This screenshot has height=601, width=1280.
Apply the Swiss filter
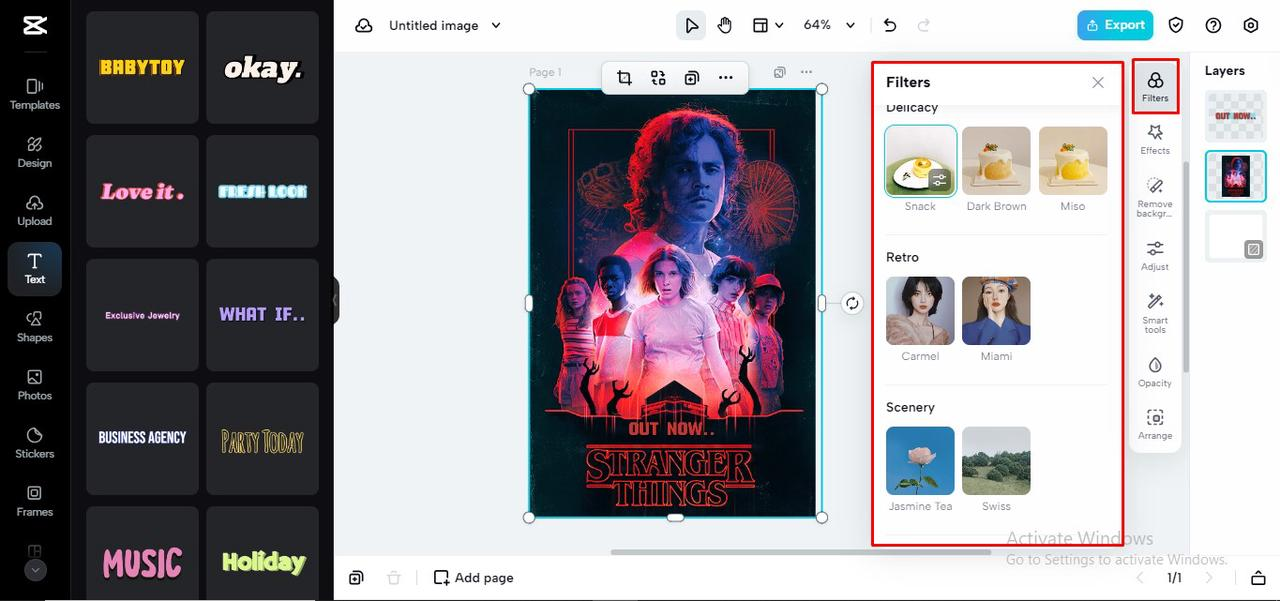click(x=996, y=460)
